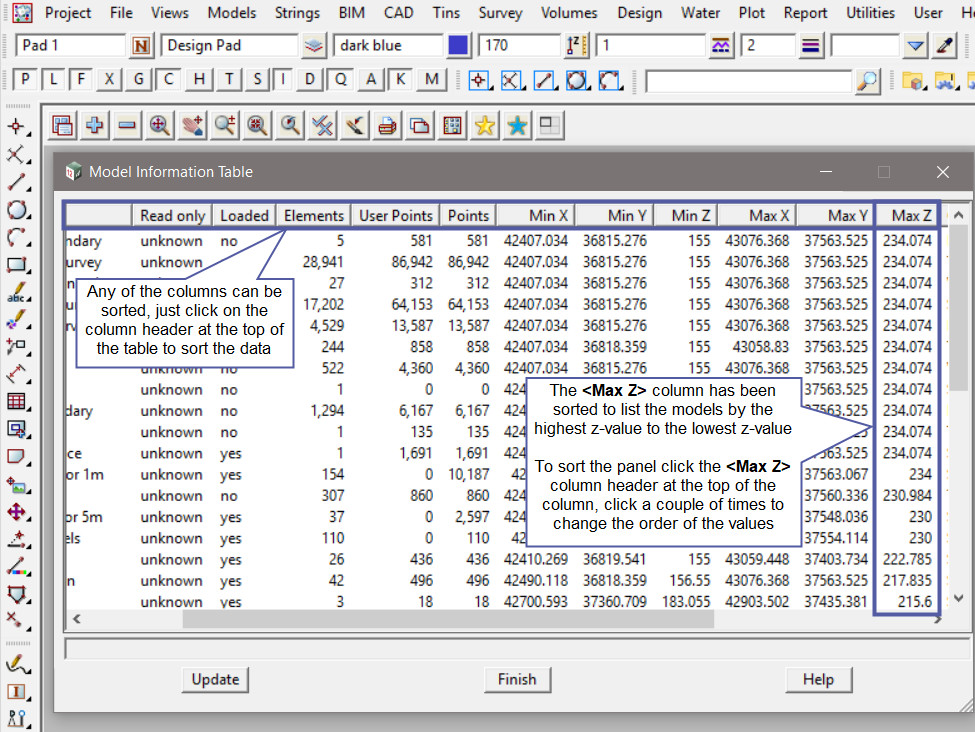
Task: Click the yellow star icon
Action: tap(485, 125)
